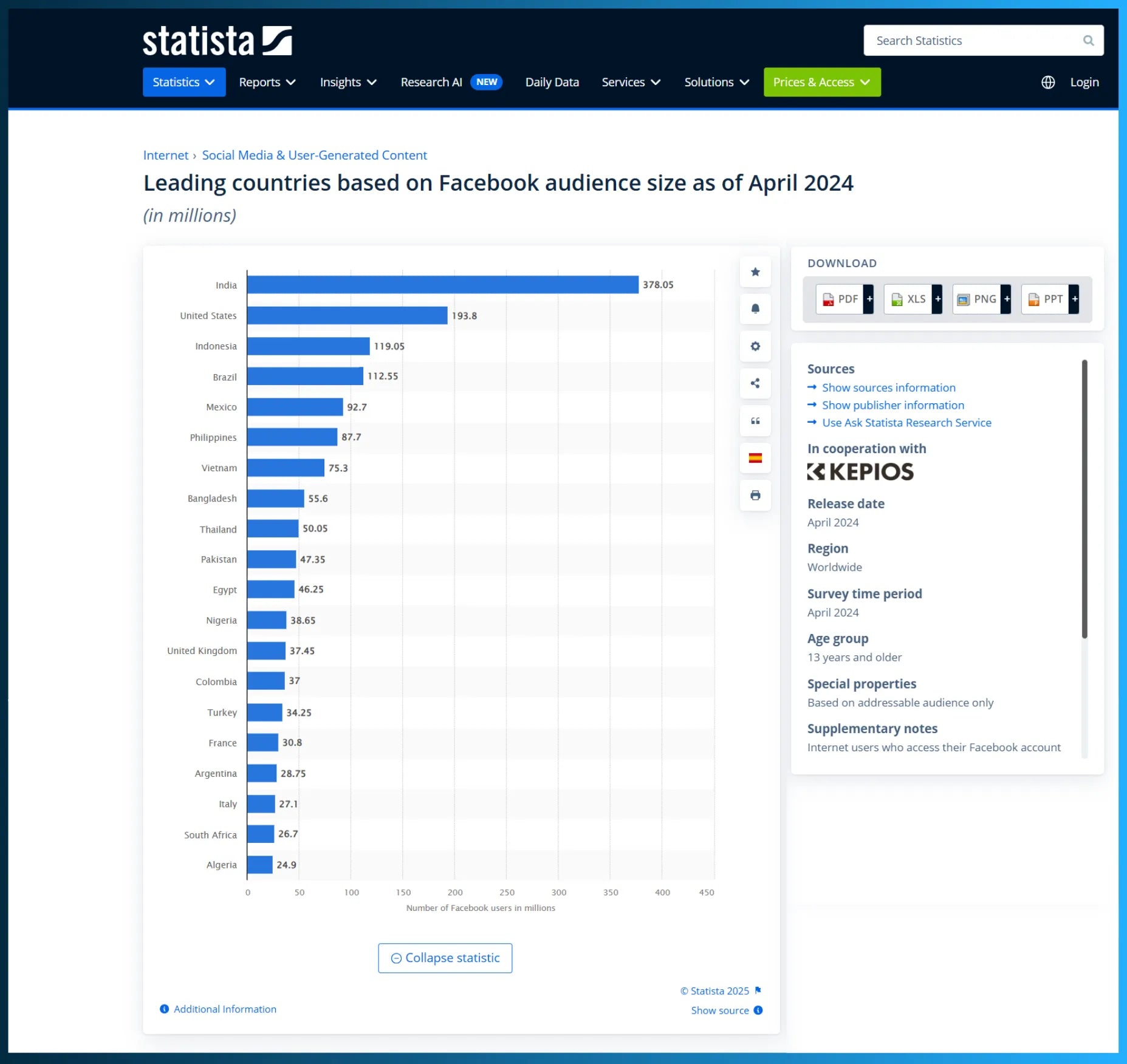
Task: Click the search magnifier icon
Action: [1088, 41]
